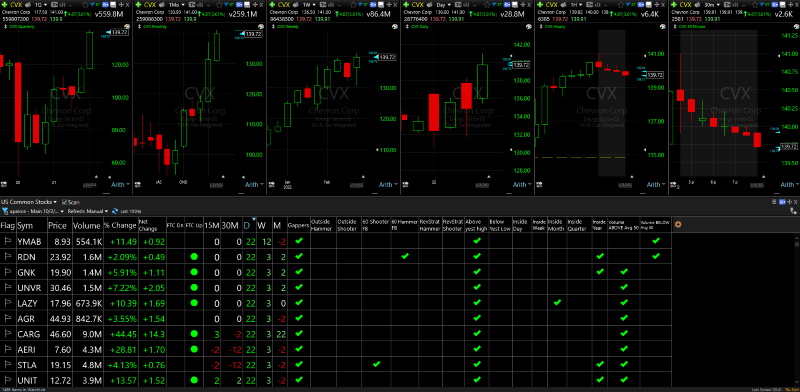Click the RT streaming flag icon on the daily chart
Screen dimensions: 800x392
[498, 4]
